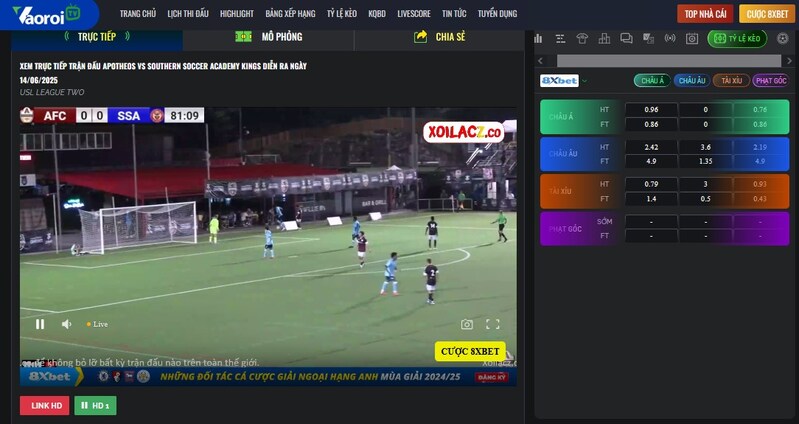Toggle the Châu Âu odds filter
Screen dimensions: 799x424
click(x=691, y=81)
